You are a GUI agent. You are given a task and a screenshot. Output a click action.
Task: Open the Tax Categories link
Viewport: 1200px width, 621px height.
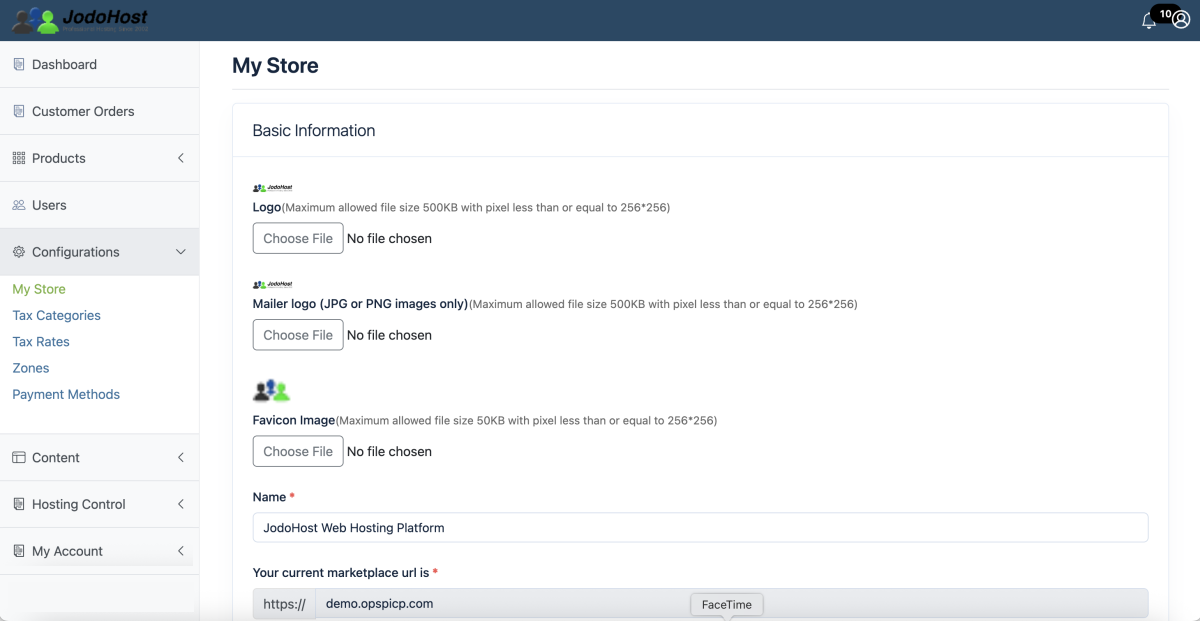point(56,315)
